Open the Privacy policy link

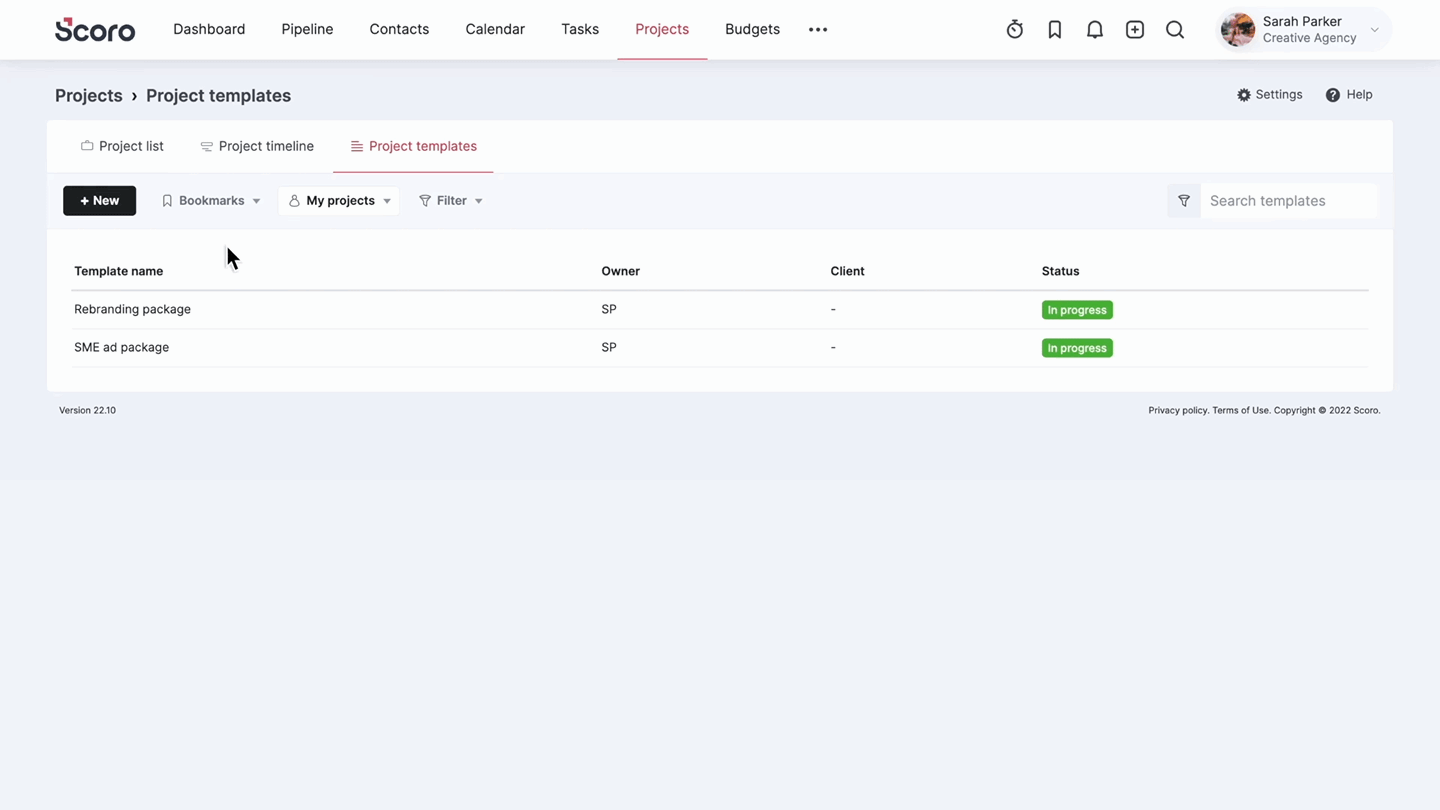(x=1178, y=410)
